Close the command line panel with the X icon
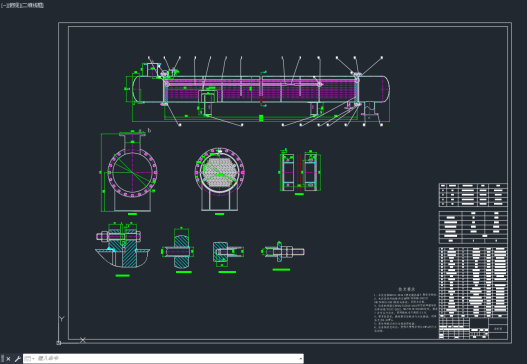 coord(8,359)
